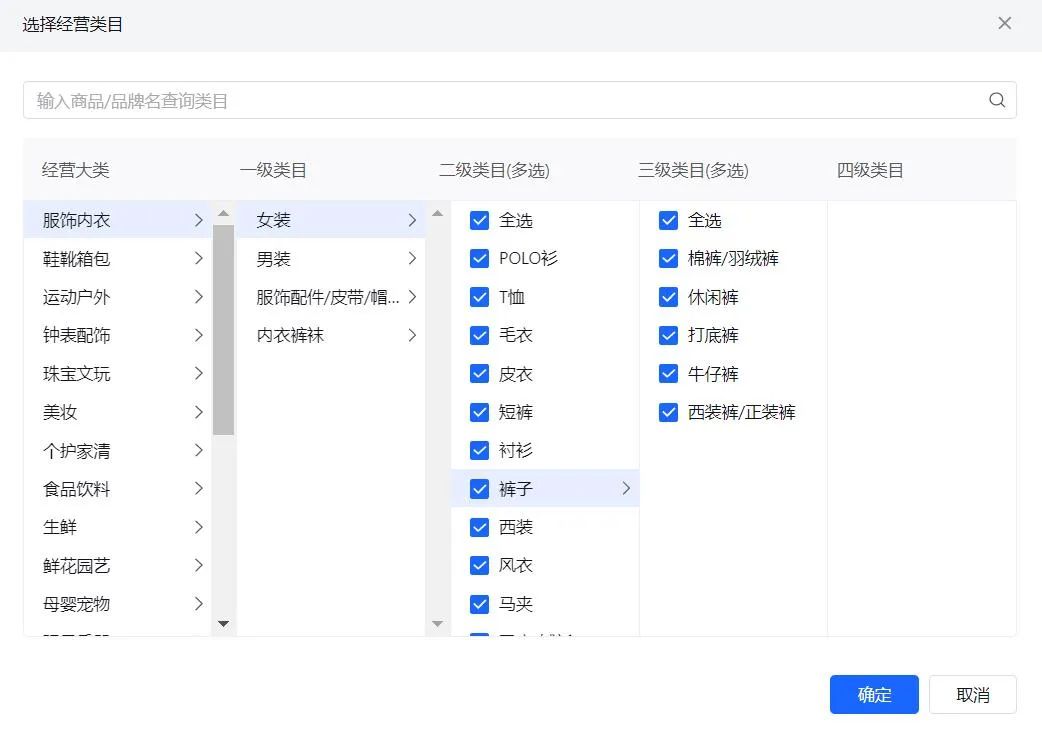Click the 取消 cancel button
This screenshot has width=1042, height=738.
coord(972,694)
